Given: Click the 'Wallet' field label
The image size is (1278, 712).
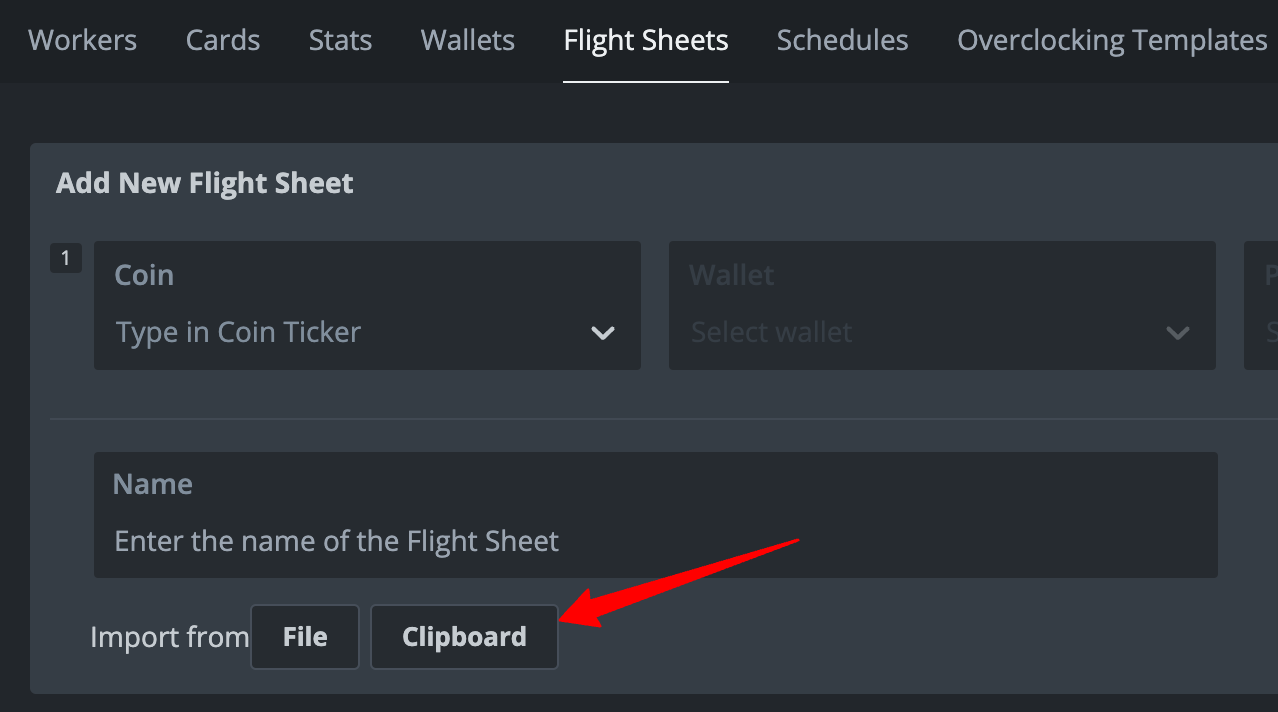Looking at the screenshot, I should [x=731, y=275].
